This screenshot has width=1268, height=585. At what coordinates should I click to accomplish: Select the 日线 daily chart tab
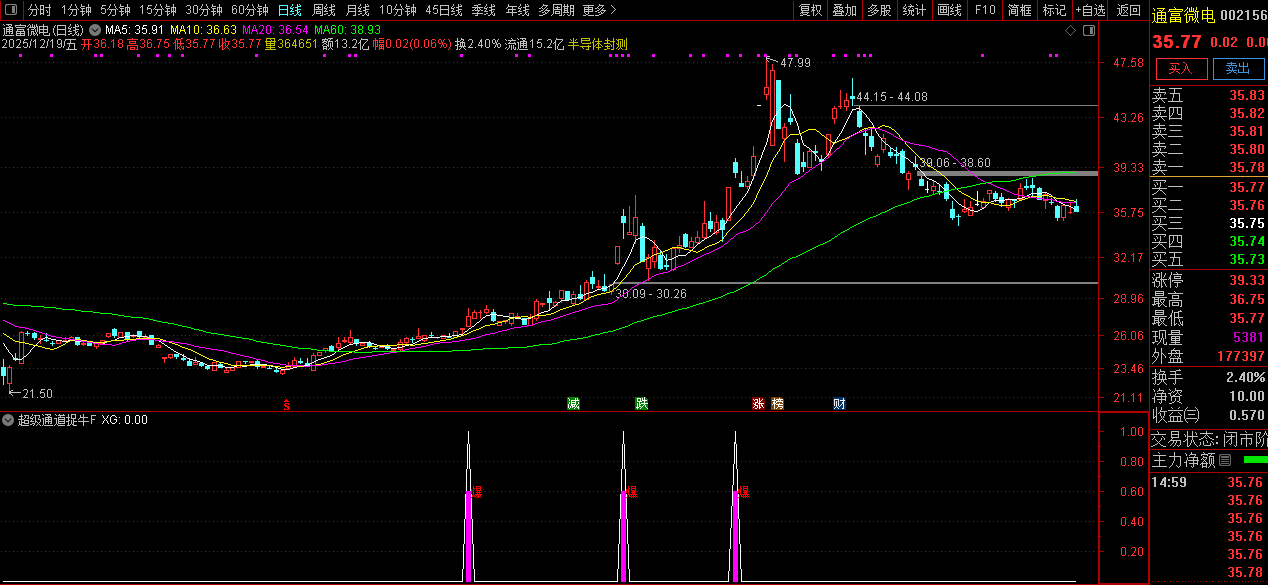(290, 10)
